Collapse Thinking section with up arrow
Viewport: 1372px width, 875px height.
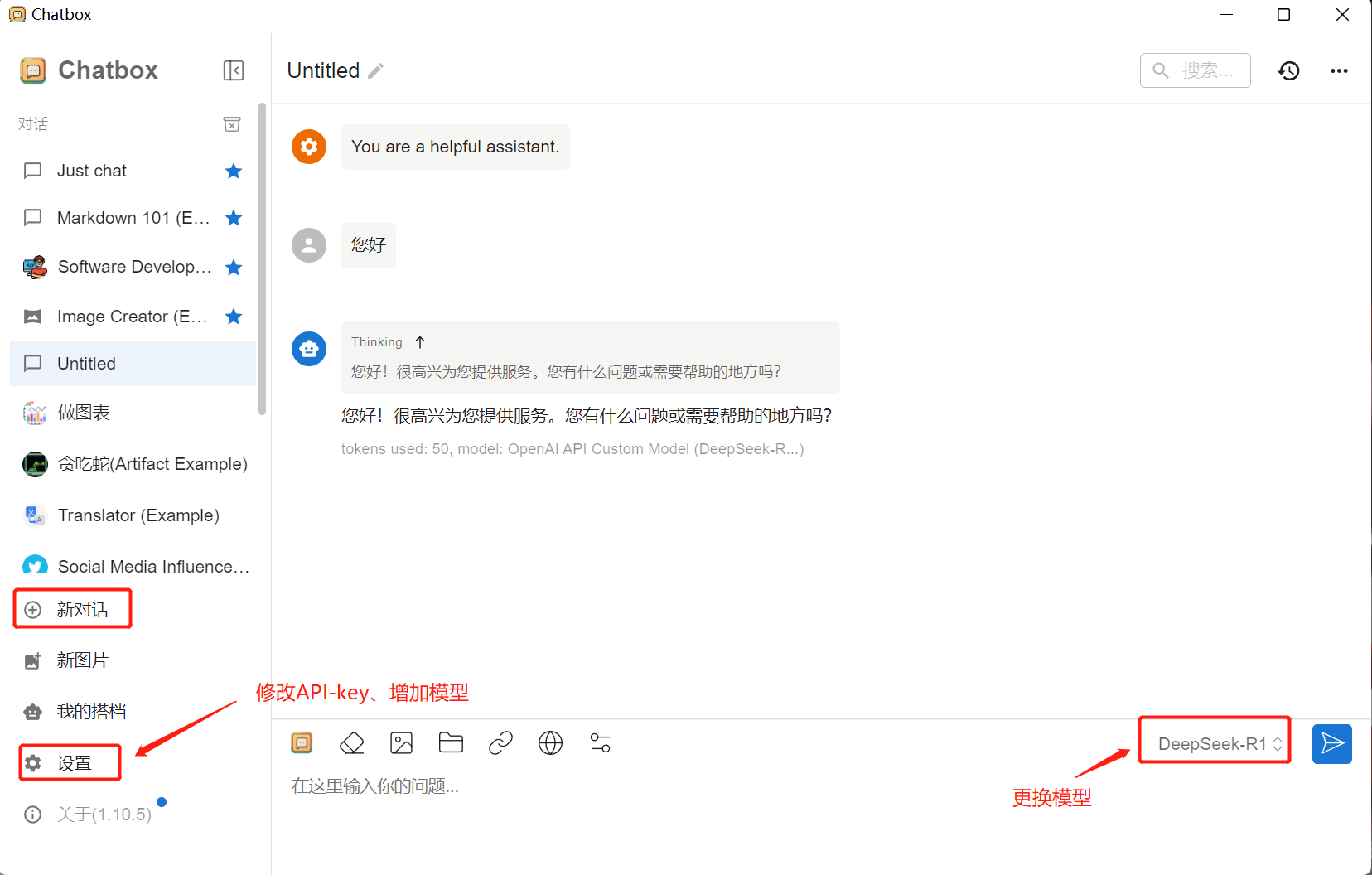click(x=420, y=342)
